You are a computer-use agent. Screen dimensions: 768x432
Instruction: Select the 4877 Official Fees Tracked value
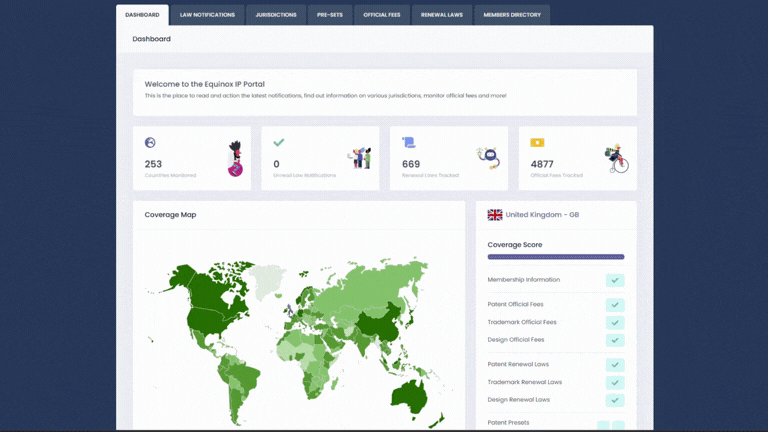(x=542, y=164)
